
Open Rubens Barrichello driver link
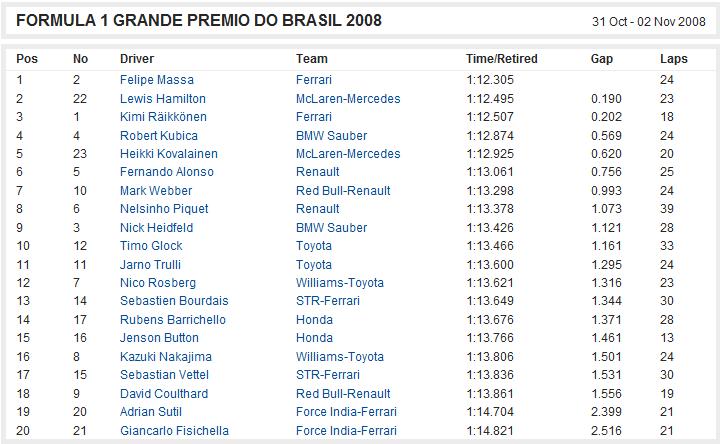(x=173, y=320)
